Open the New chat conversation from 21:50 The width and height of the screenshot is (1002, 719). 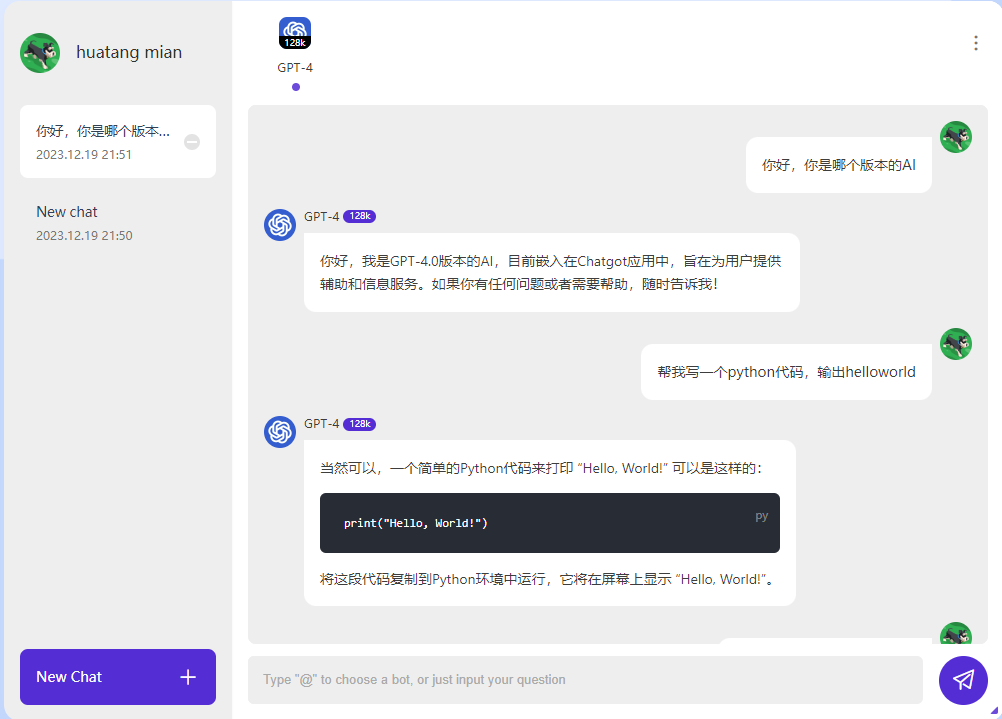click(118, 223)
